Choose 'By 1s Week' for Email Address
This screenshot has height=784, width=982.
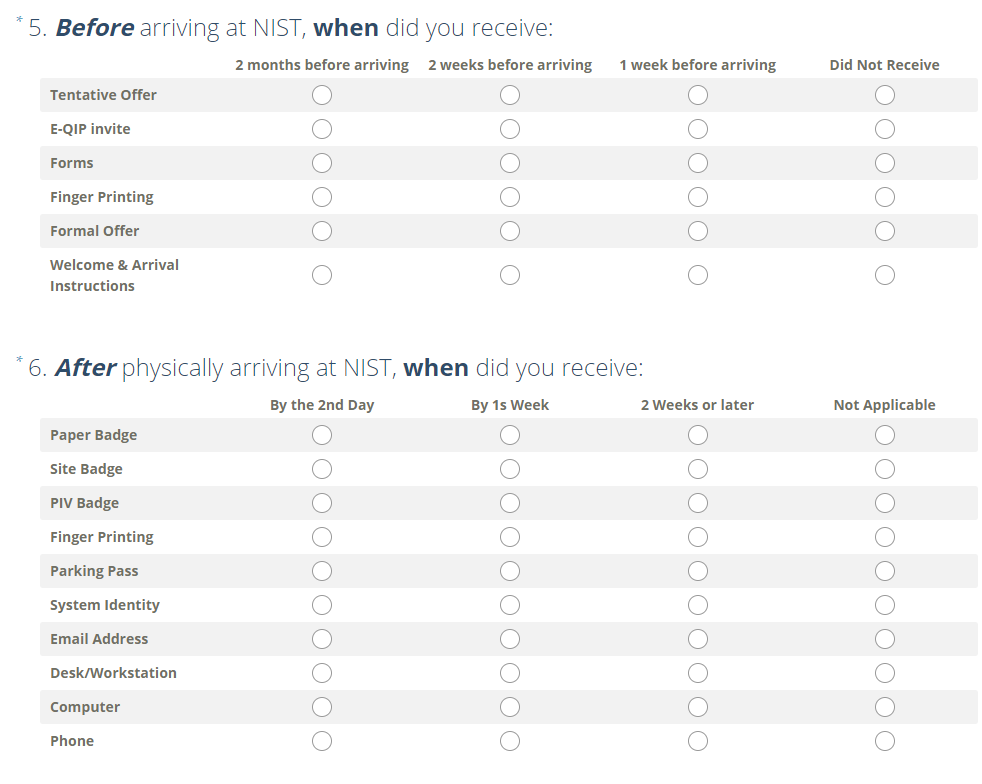pyautogui.click(x=510, y=639)
